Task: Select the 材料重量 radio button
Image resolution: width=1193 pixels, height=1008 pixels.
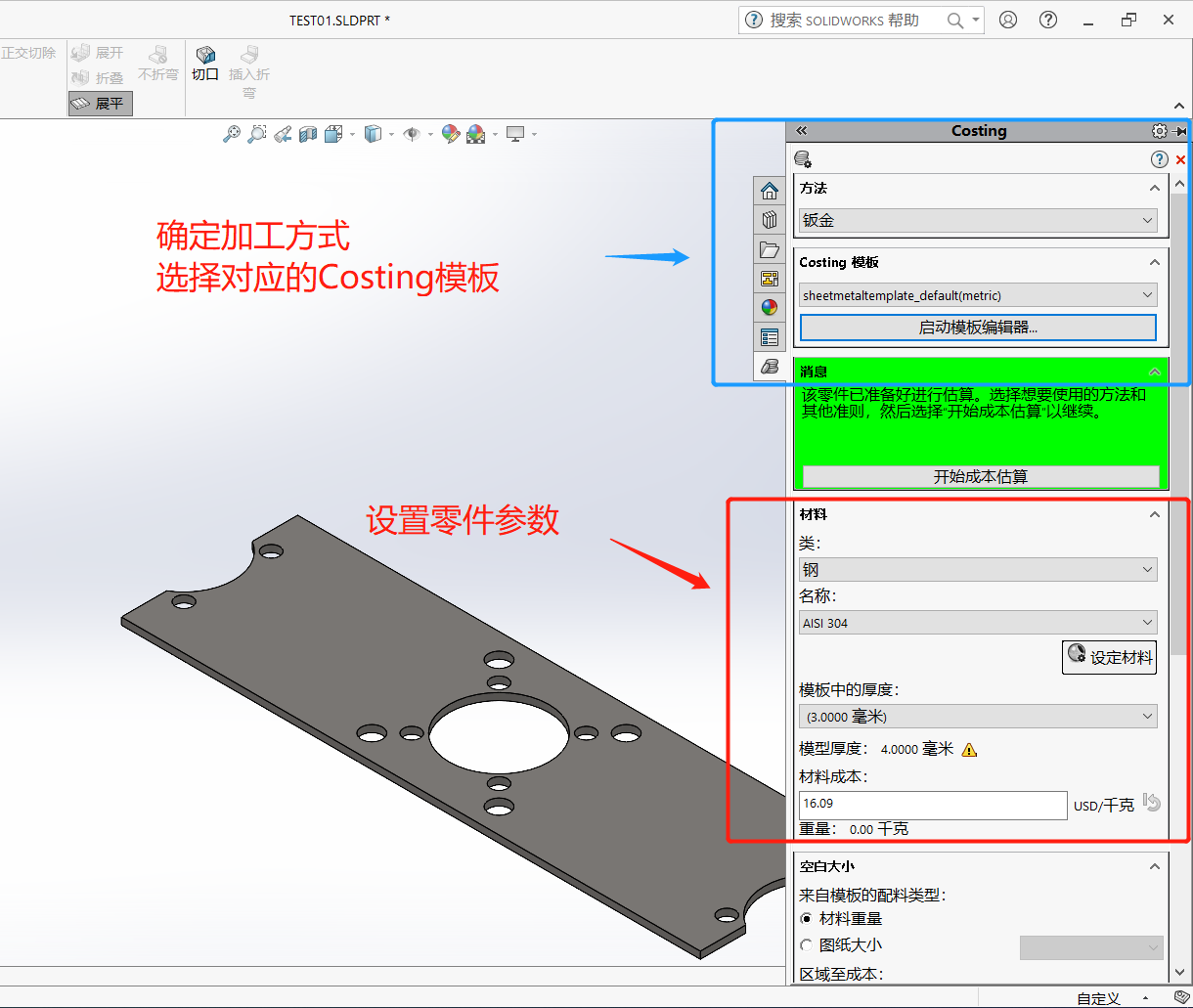Action: [x=807, y=918]
